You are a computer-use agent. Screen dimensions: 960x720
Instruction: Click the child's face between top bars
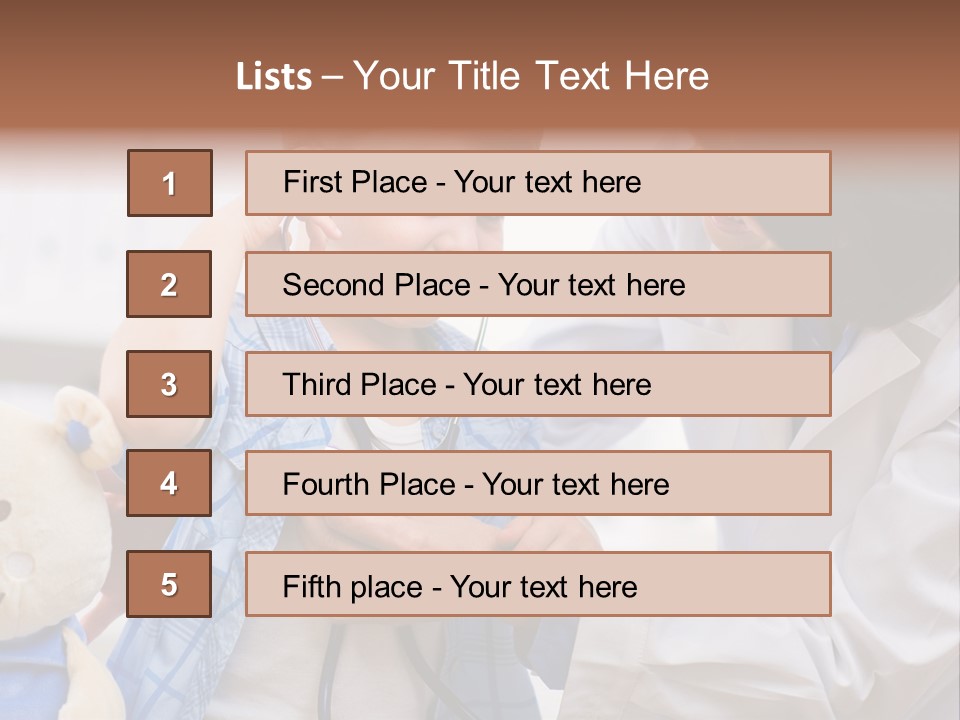click(398, 234)
